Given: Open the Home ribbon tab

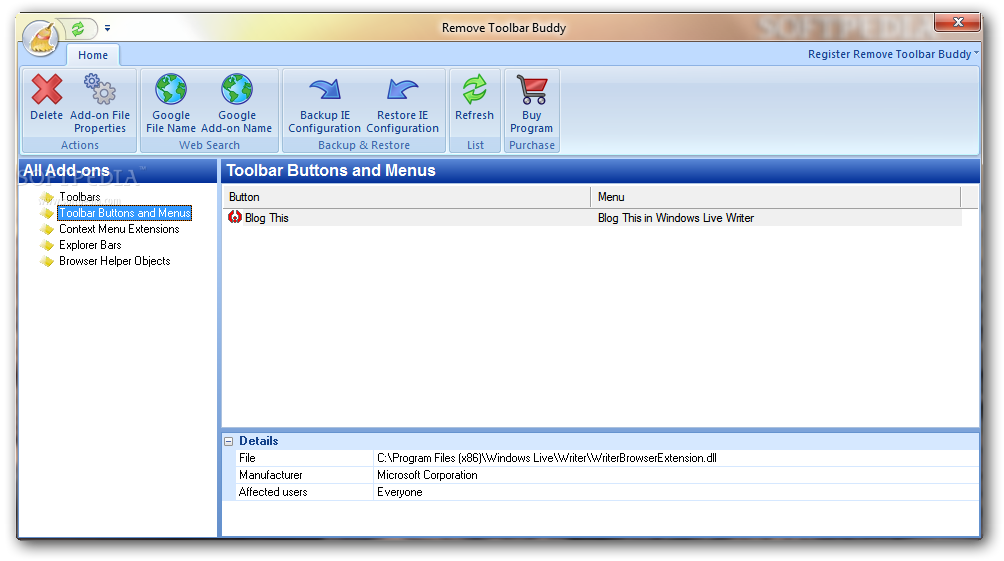Looking at the screenshot, I should point(93,55).
